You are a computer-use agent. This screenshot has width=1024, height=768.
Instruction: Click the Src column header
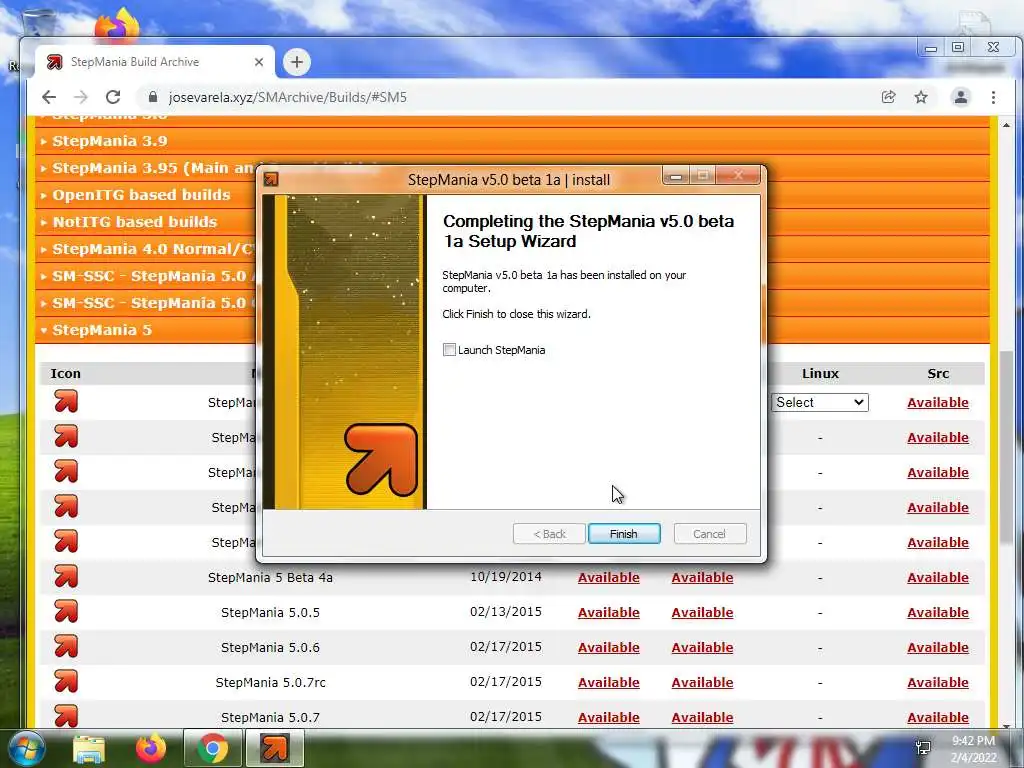(938, 374)
